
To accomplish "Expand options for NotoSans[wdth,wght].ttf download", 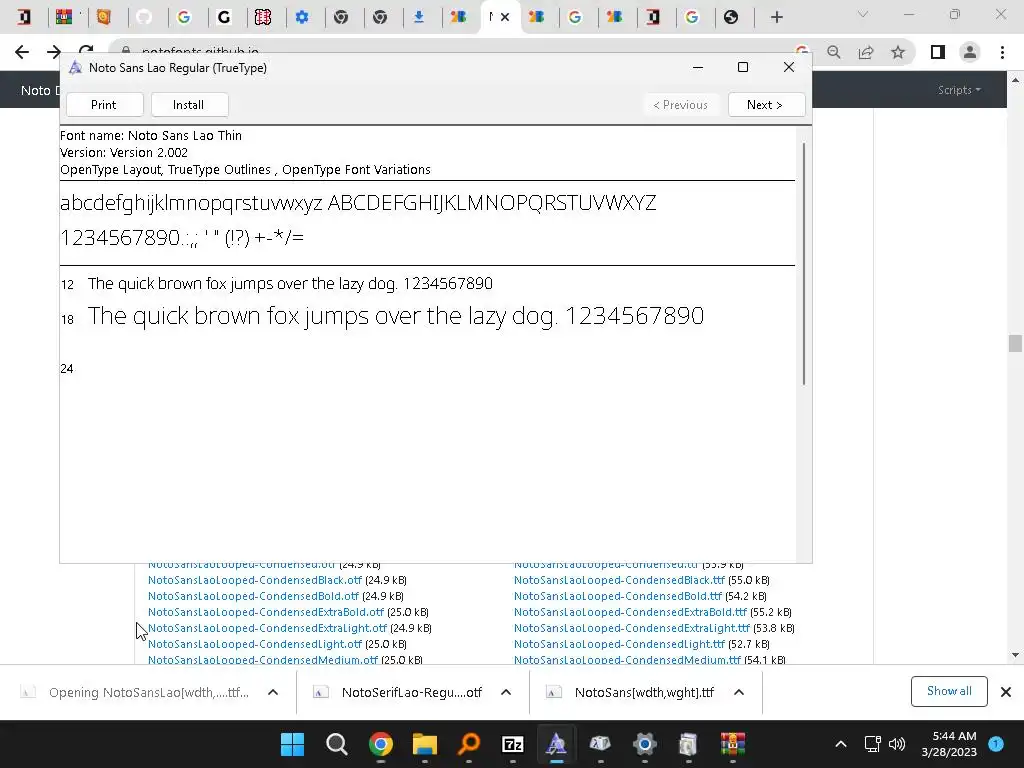I will coord(739,692).
